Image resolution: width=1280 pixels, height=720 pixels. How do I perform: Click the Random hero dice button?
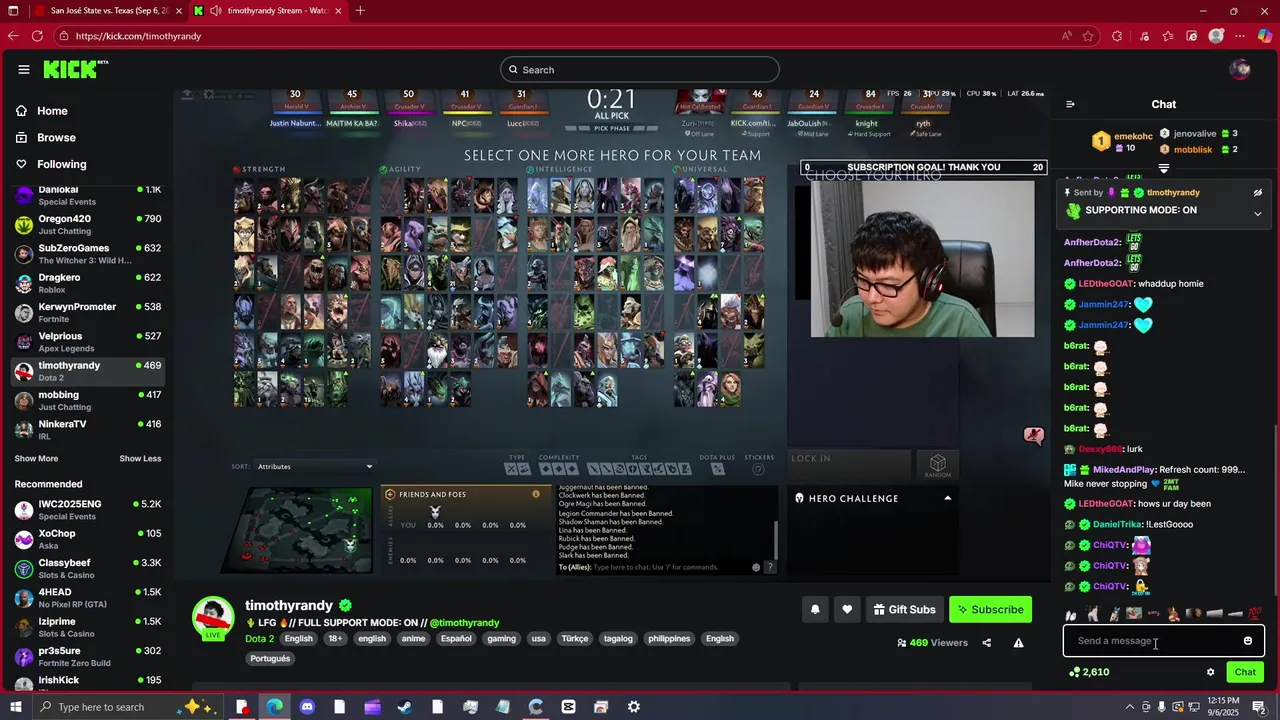click(938, 465)
